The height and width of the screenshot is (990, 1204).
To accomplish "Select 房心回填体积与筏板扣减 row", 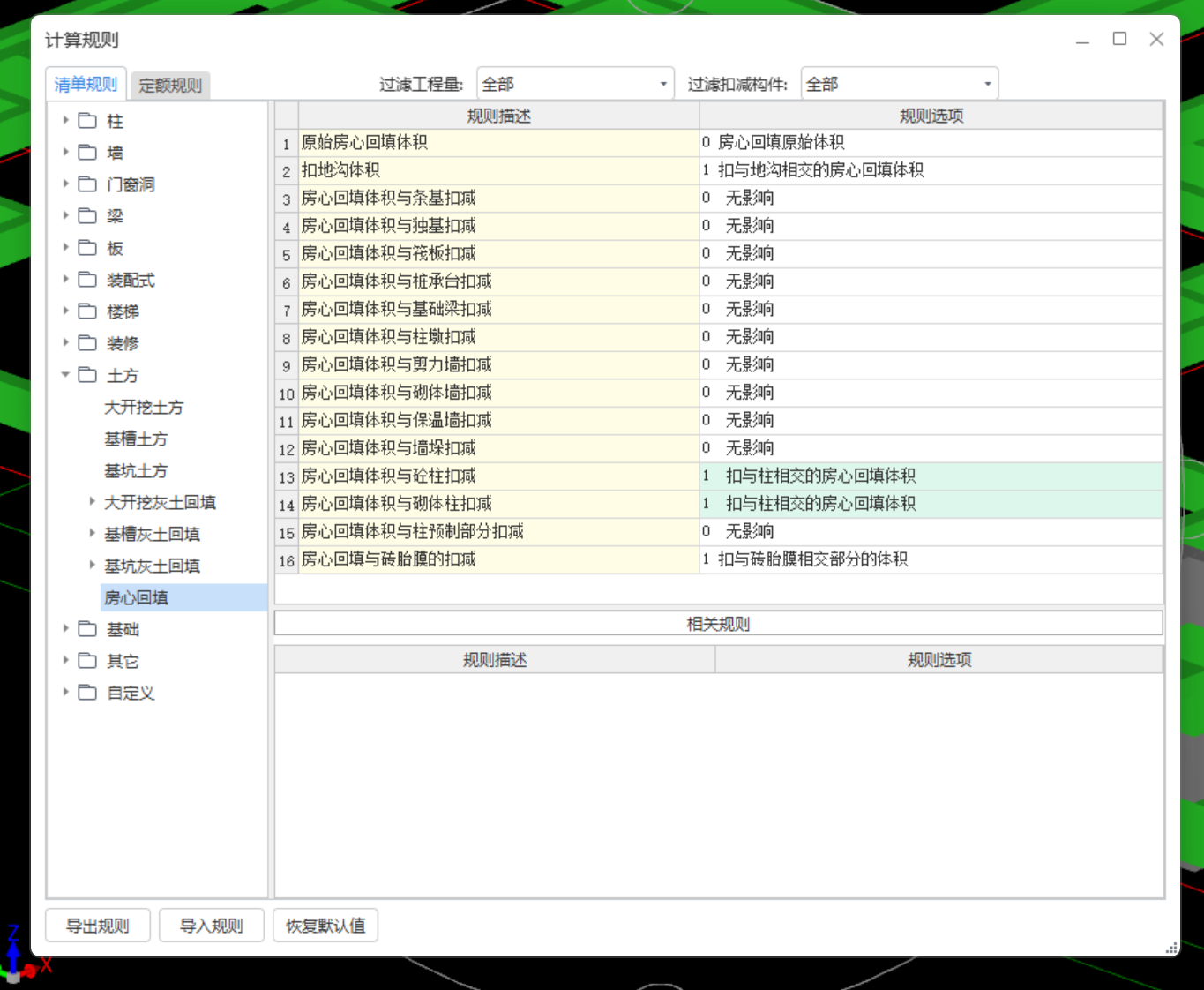I will point(499,254).
